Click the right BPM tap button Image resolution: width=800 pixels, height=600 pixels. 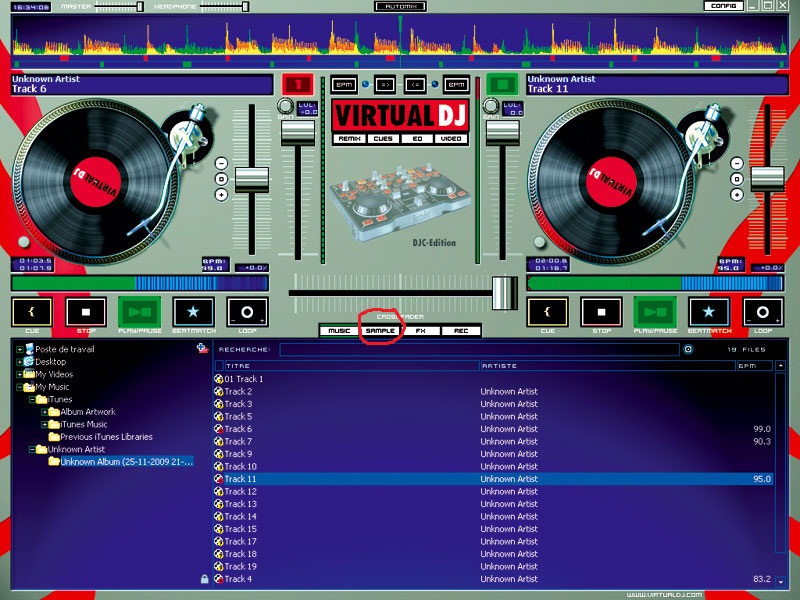[x=457, y=85]
